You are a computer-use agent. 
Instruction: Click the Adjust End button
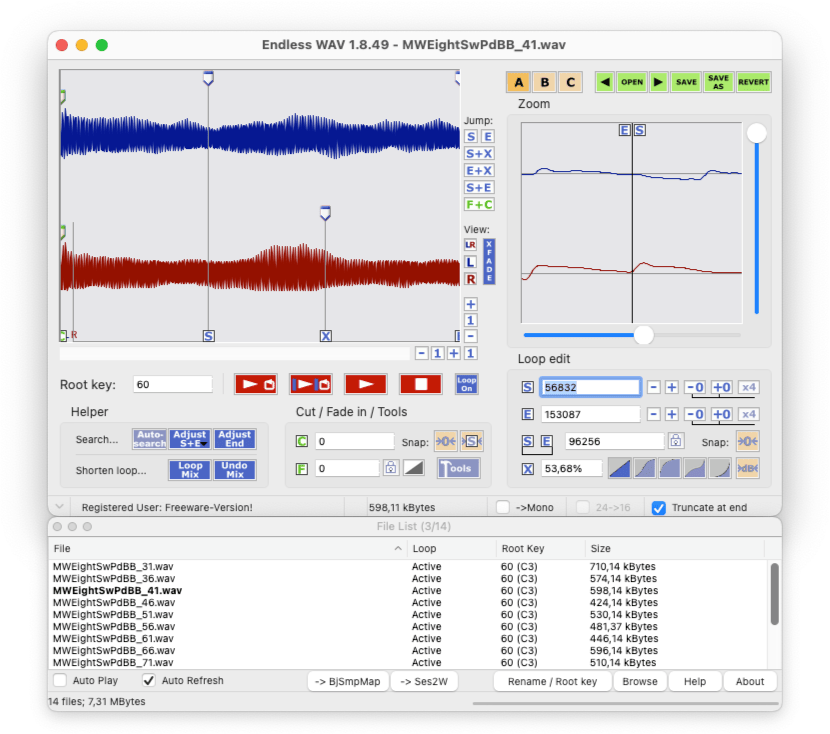[x=235, y=439]
